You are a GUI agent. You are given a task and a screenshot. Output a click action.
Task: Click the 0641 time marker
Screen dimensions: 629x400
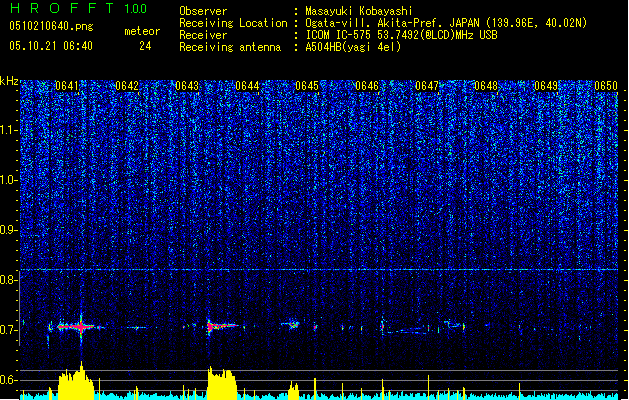pyautogui.click(x=67, y=86)
